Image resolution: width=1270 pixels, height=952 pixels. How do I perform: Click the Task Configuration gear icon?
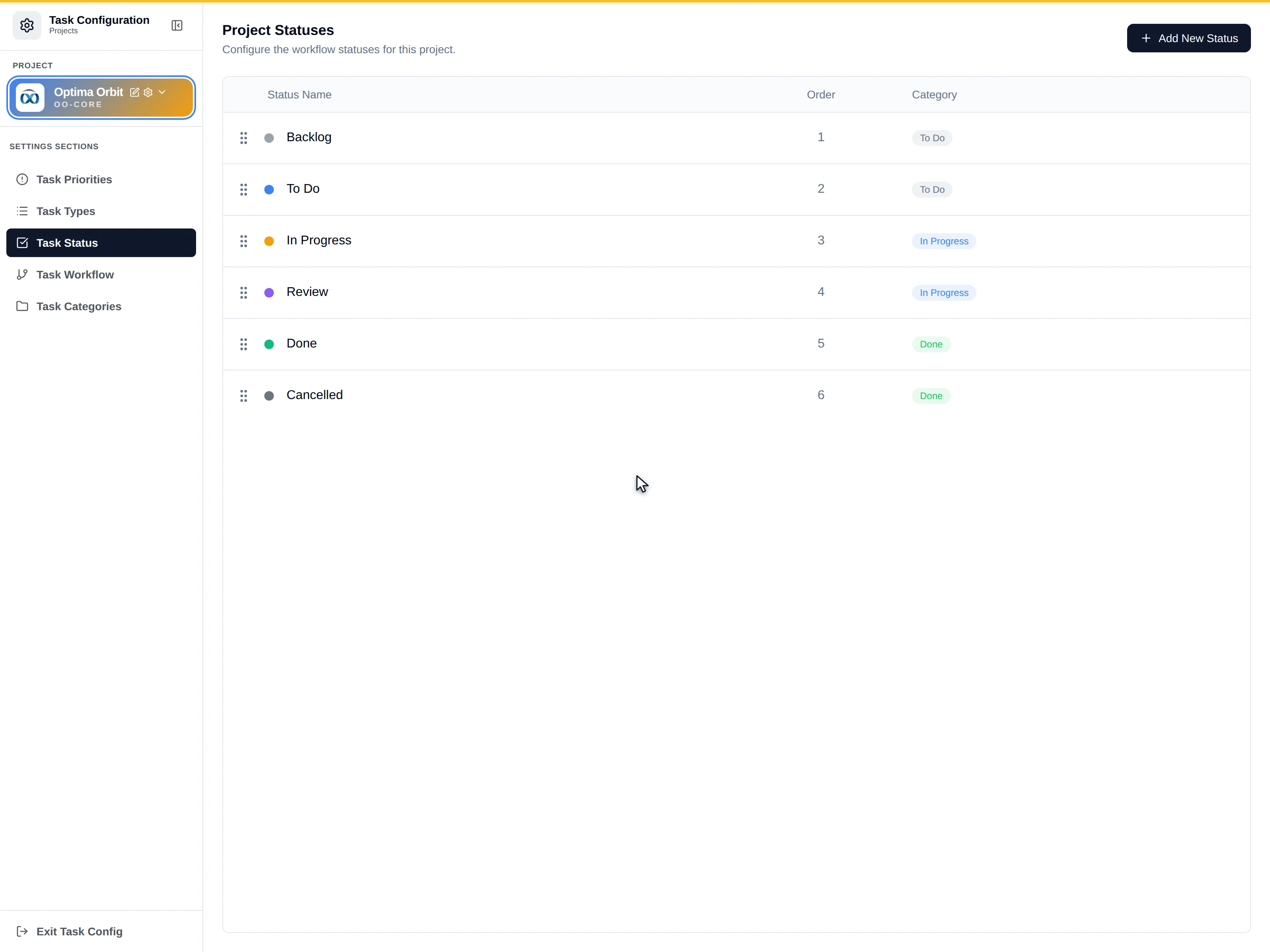coord(27,25)
